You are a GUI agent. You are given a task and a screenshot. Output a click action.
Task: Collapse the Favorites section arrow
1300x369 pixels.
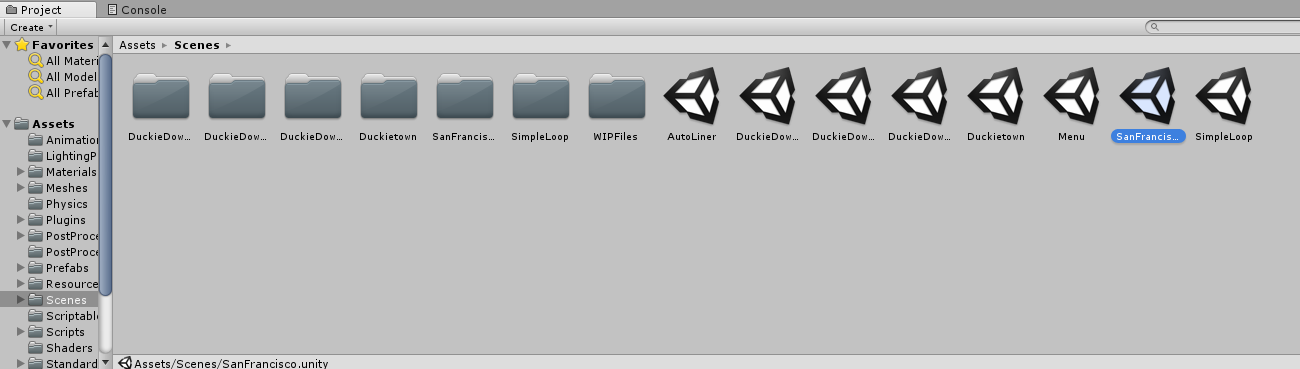coord(7,45)
